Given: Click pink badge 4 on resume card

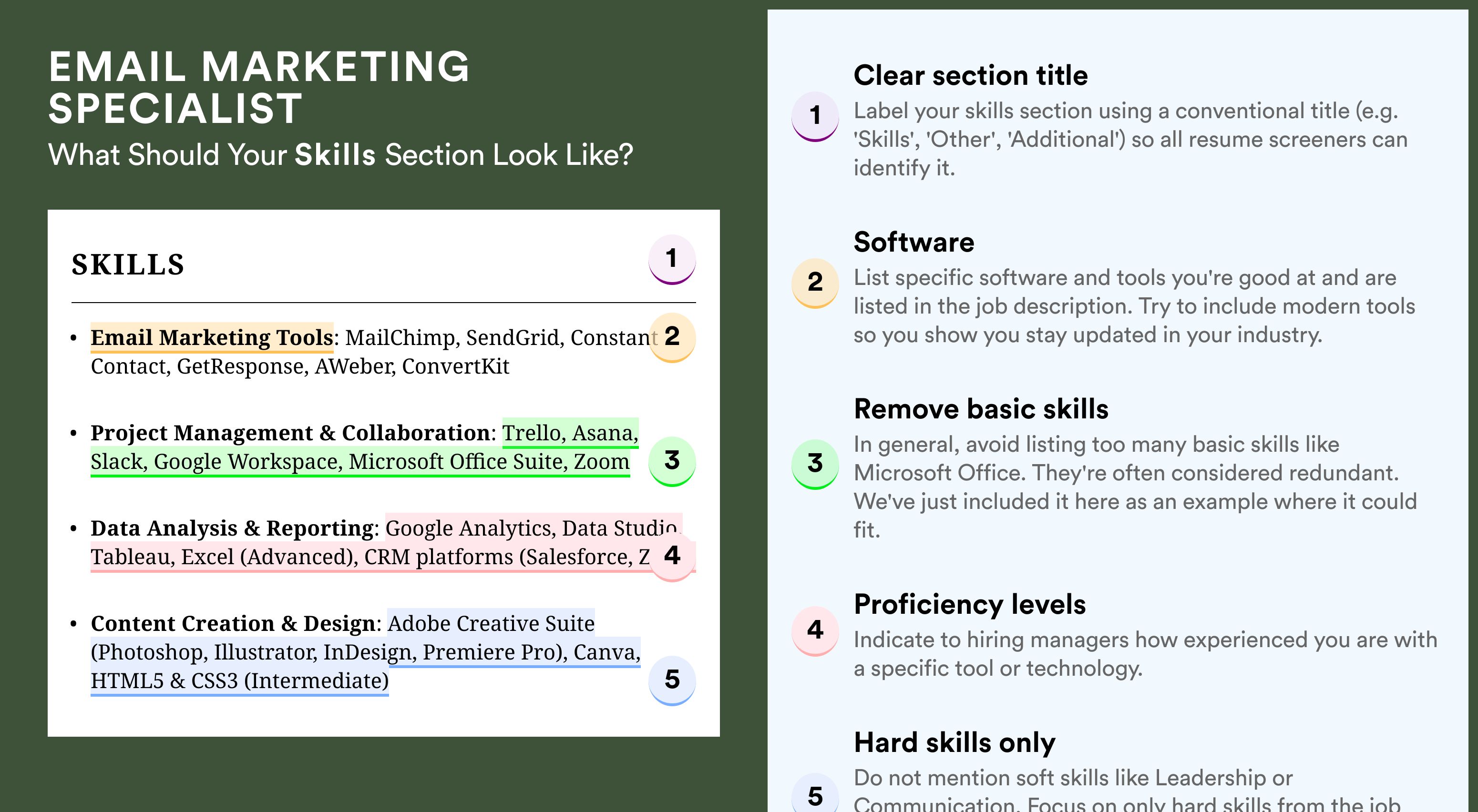Looking at the screenshot, I should point(672,556).
